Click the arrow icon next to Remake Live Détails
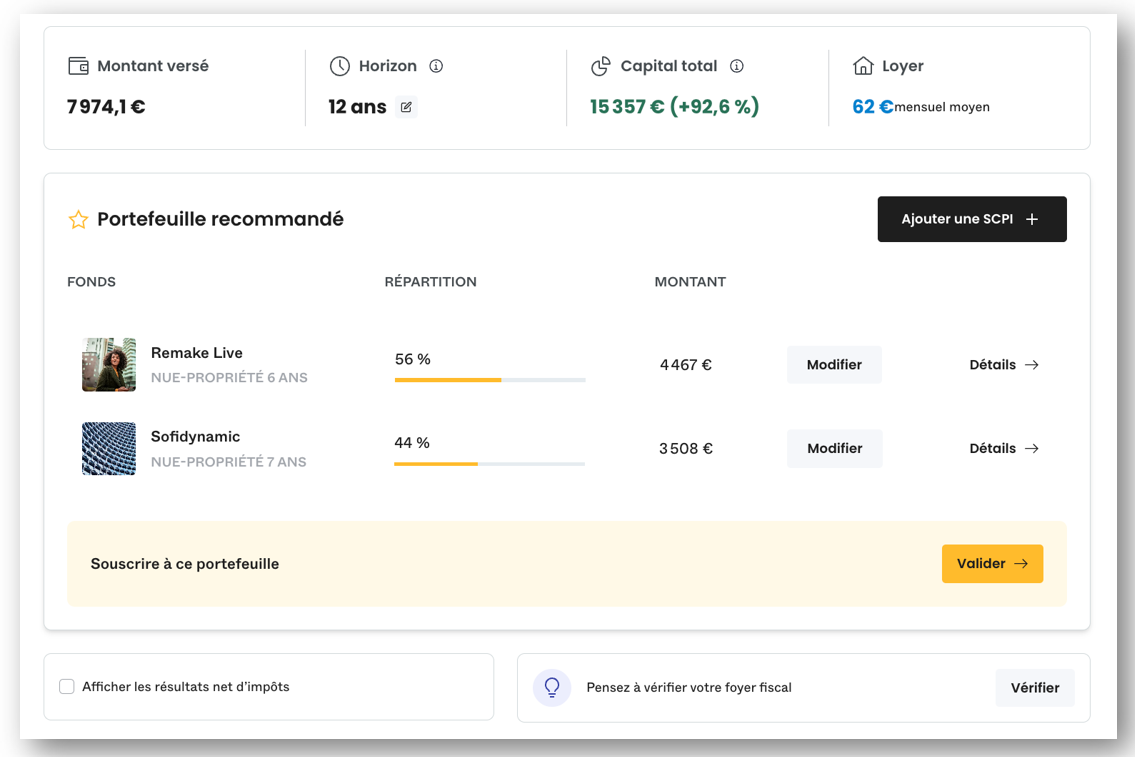 (x=1032, y=365)
